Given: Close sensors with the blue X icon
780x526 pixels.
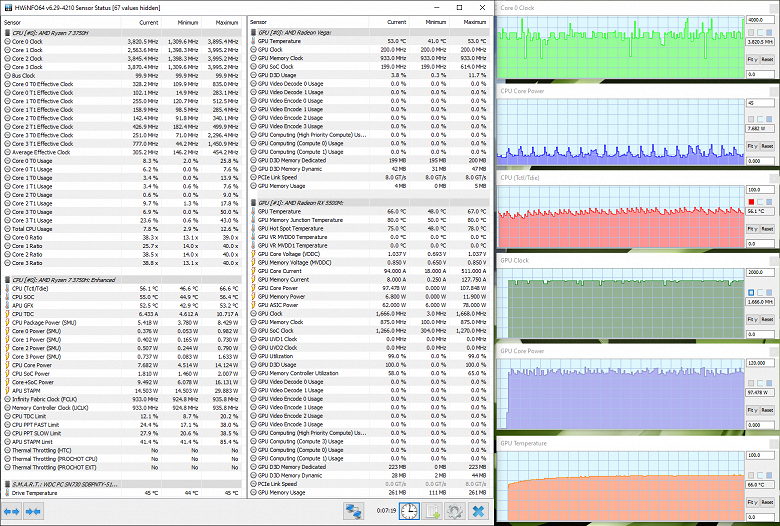Looking at the screenshot, I should coord(478,511).
